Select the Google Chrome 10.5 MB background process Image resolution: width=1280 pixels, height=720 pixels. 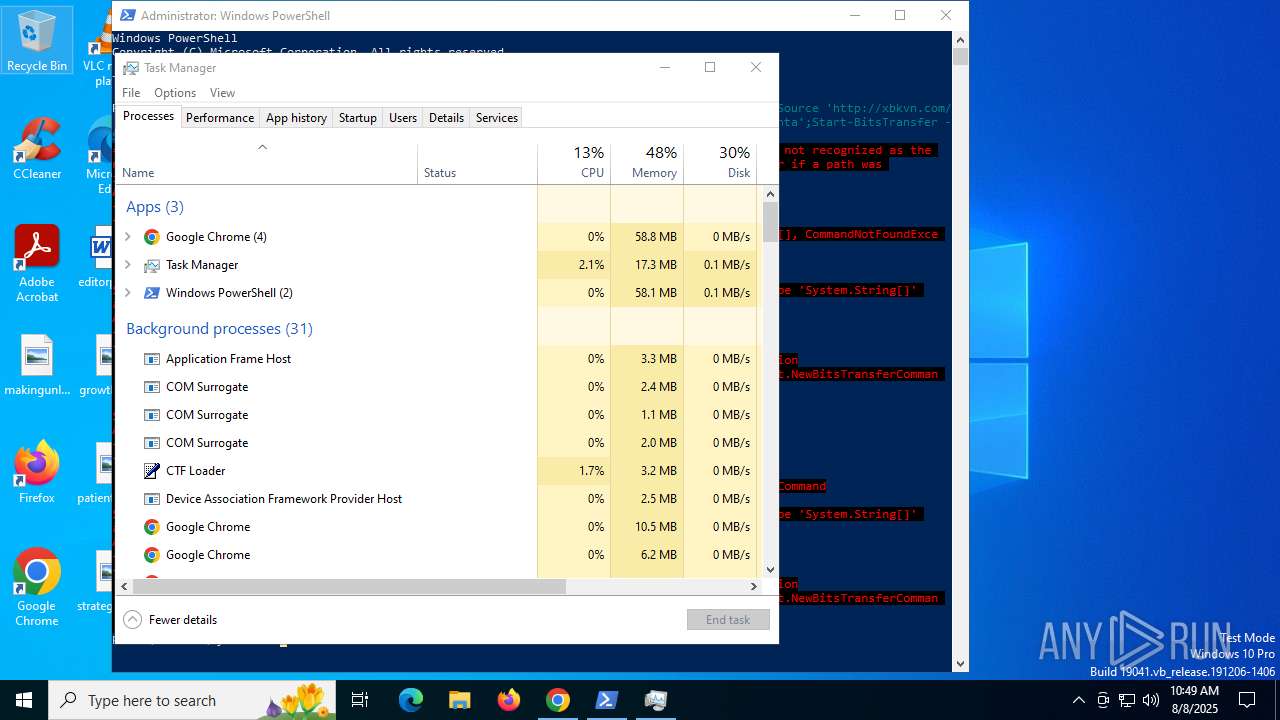click(438, 527)
